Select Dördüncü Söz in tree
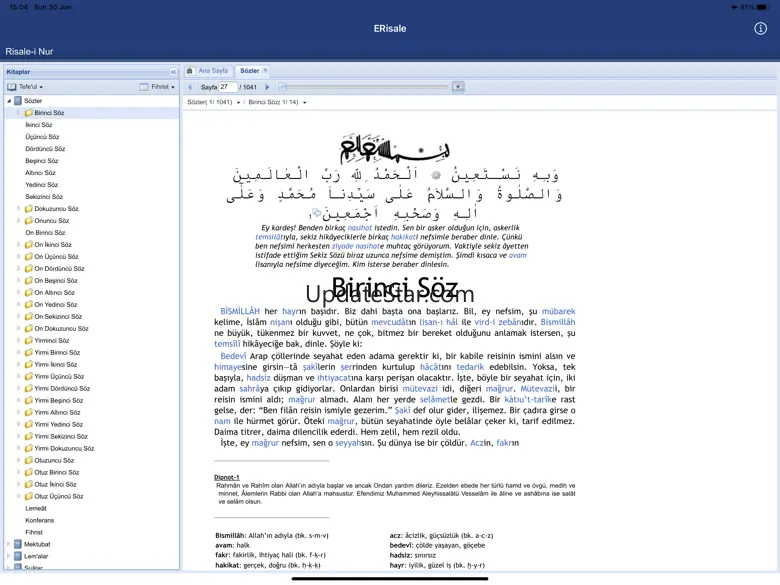The width and height of the screenshot is (780, 585). [x=45, y=149]
